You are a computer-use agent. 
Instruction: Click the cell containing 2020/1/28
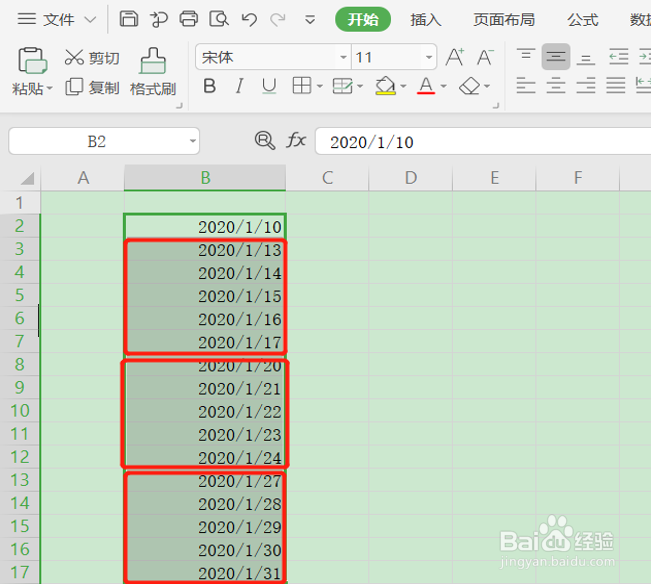click(205, 503)
